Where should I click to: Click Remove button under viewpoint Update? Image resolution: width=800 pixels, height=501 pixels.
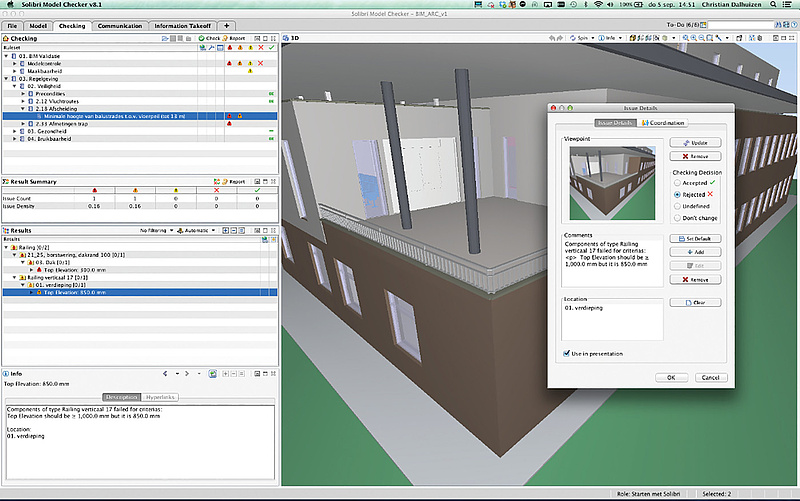click(x=695, y=156)
